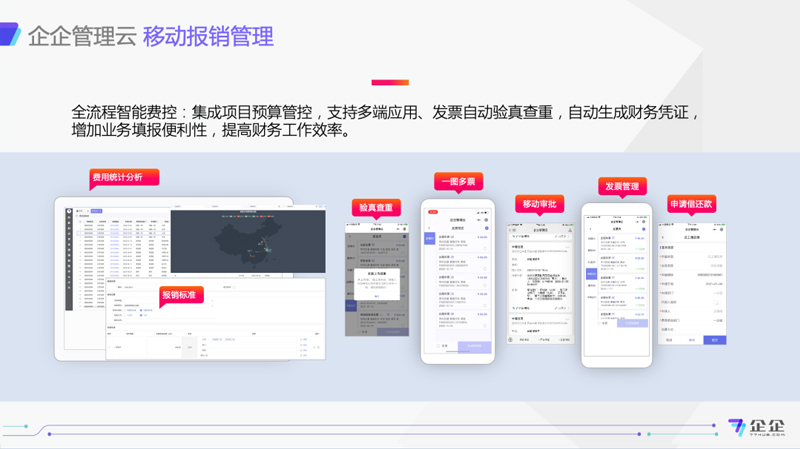Viewport: 800px width, 449px height.
Task: Click the 申请借还款 label
Action: (x=692, y=204)
